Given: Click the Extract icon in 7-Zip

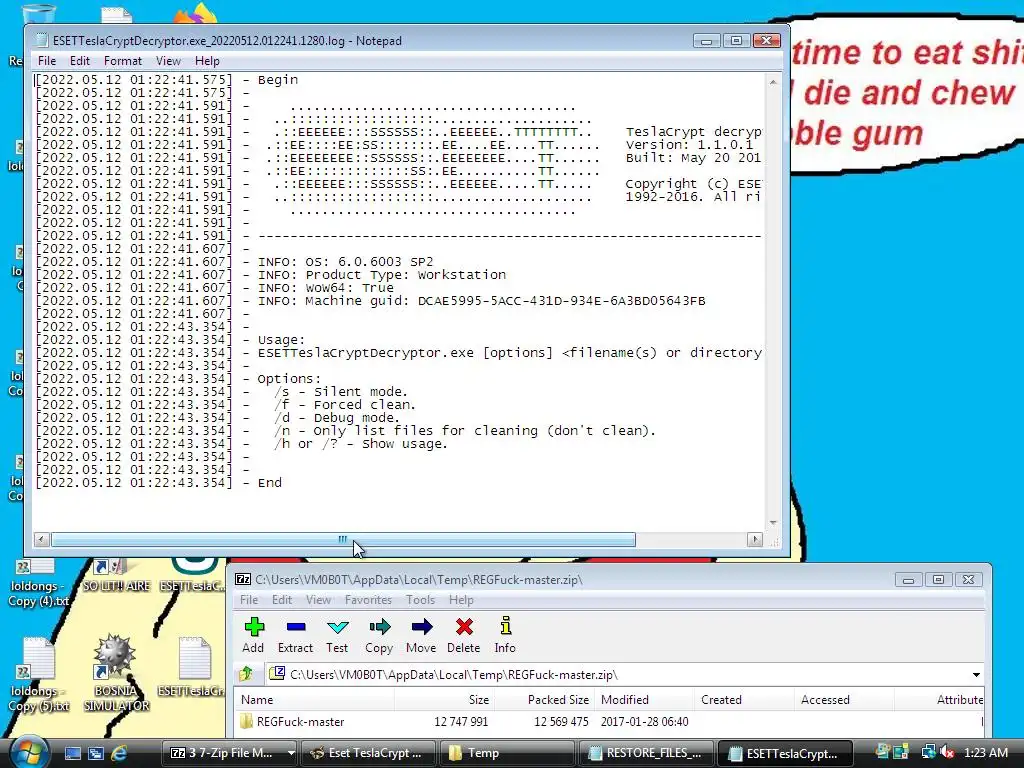Looking at the screenshot, I should click(296, 628).
